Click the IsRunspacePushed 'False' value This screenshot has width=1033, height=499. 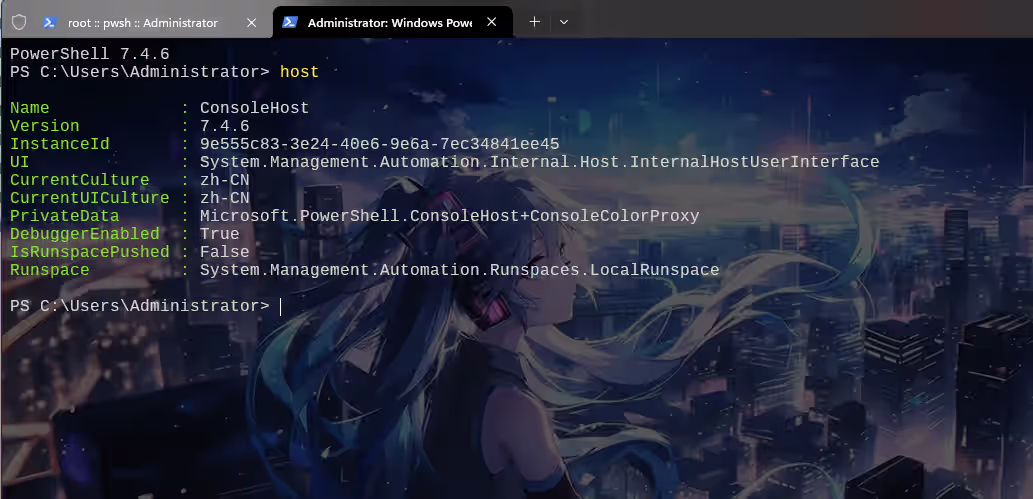coord(224,252)
